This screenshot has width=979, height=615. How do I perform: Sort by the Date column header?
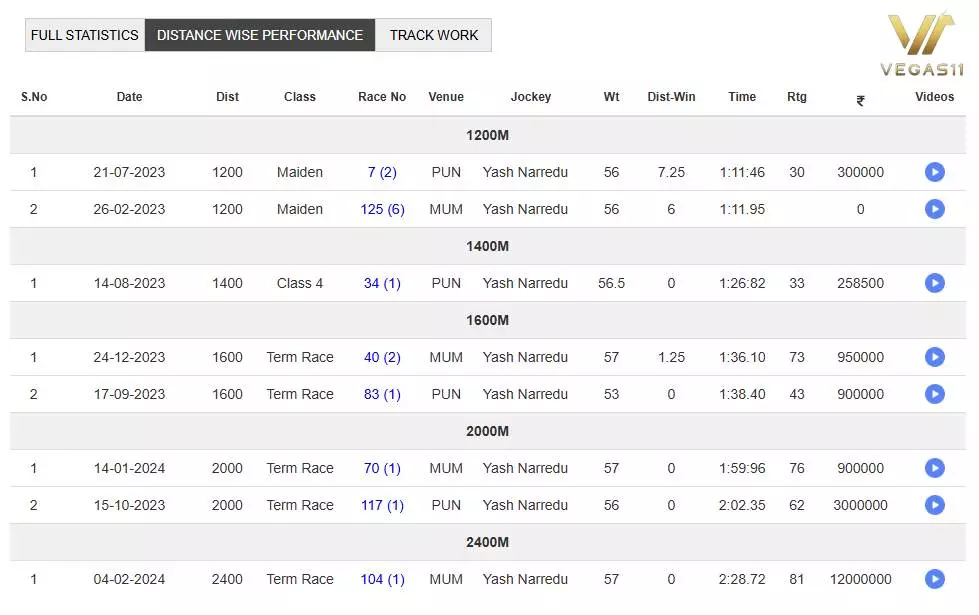click(x=128, y=97)
